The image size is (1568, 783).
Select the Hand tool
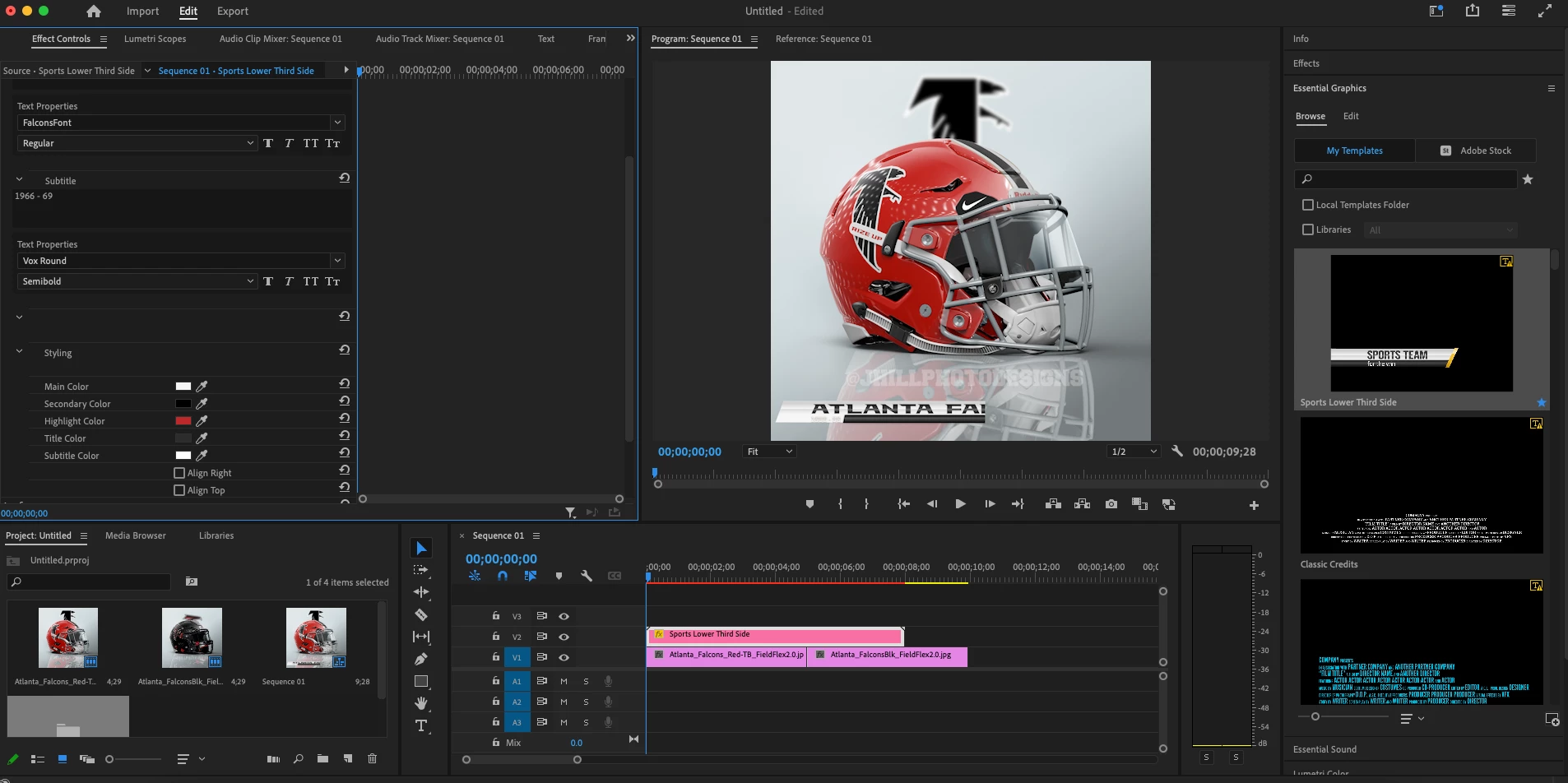point(421,703)
